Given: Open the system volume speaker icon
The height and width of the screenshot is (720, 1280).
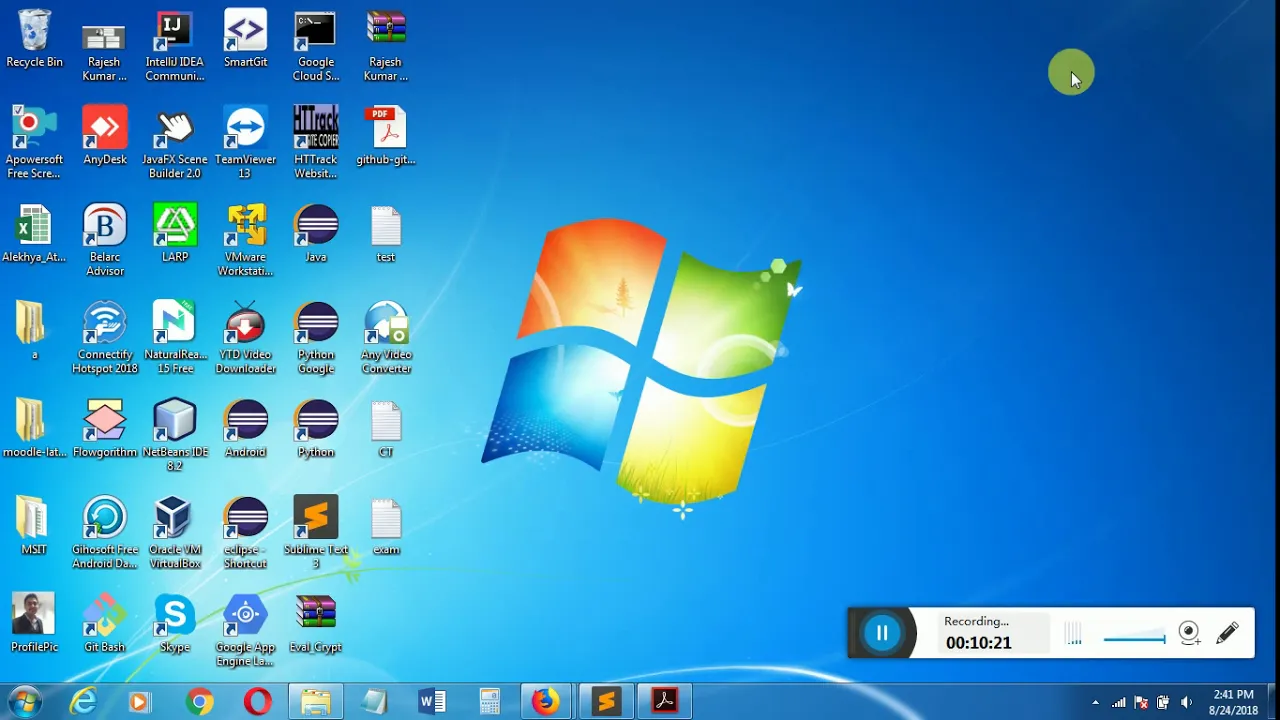Looking at the screenshot, I should [x=1186, y=702].
